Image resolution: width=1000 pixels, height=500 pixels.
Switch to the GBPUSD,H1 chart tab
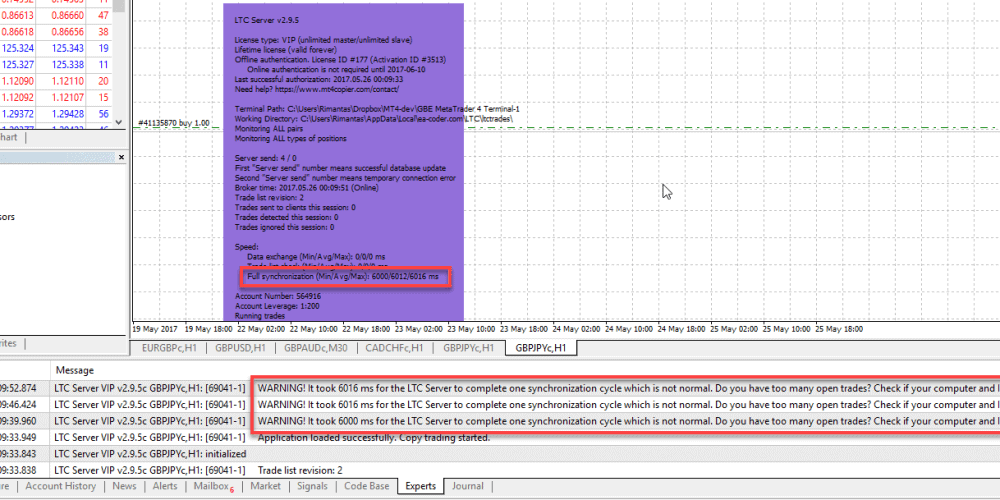pos(240,348)
